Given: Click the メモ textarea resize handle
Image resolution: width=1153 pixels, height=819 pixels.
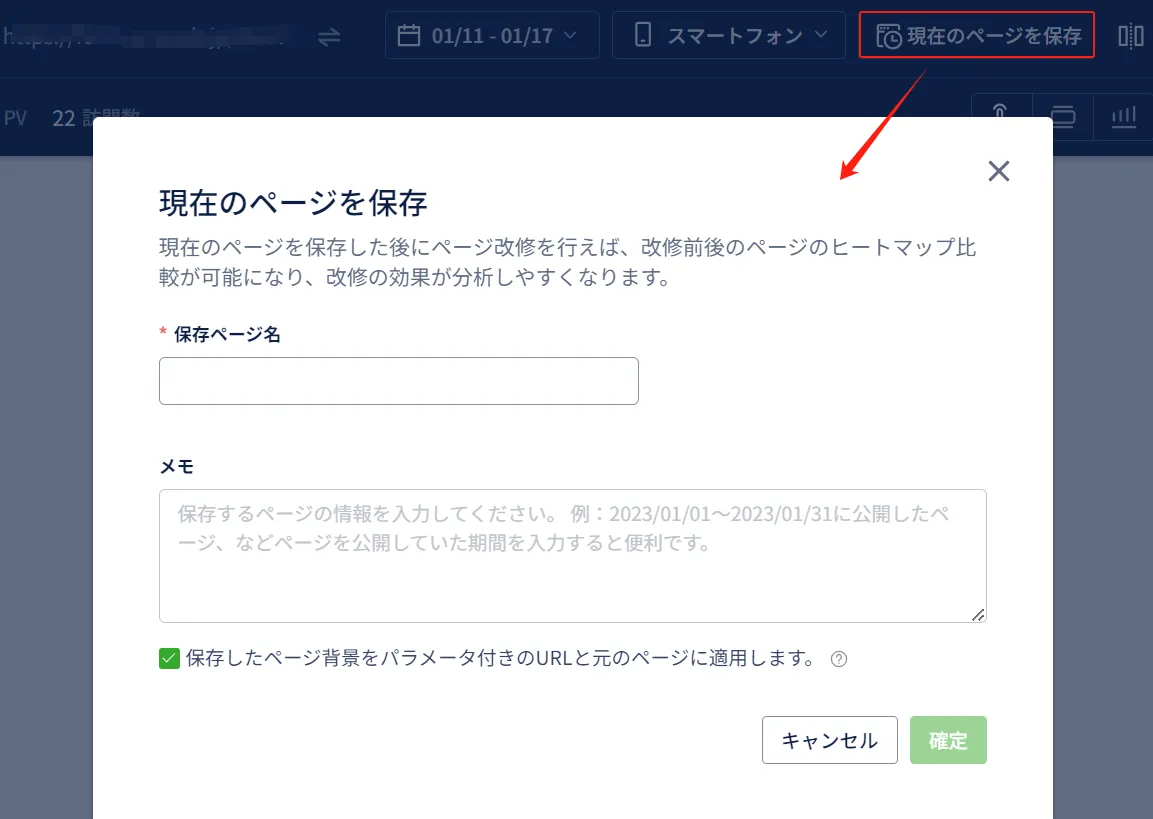Looking at the screenshot, I should [x=978, y=614].
